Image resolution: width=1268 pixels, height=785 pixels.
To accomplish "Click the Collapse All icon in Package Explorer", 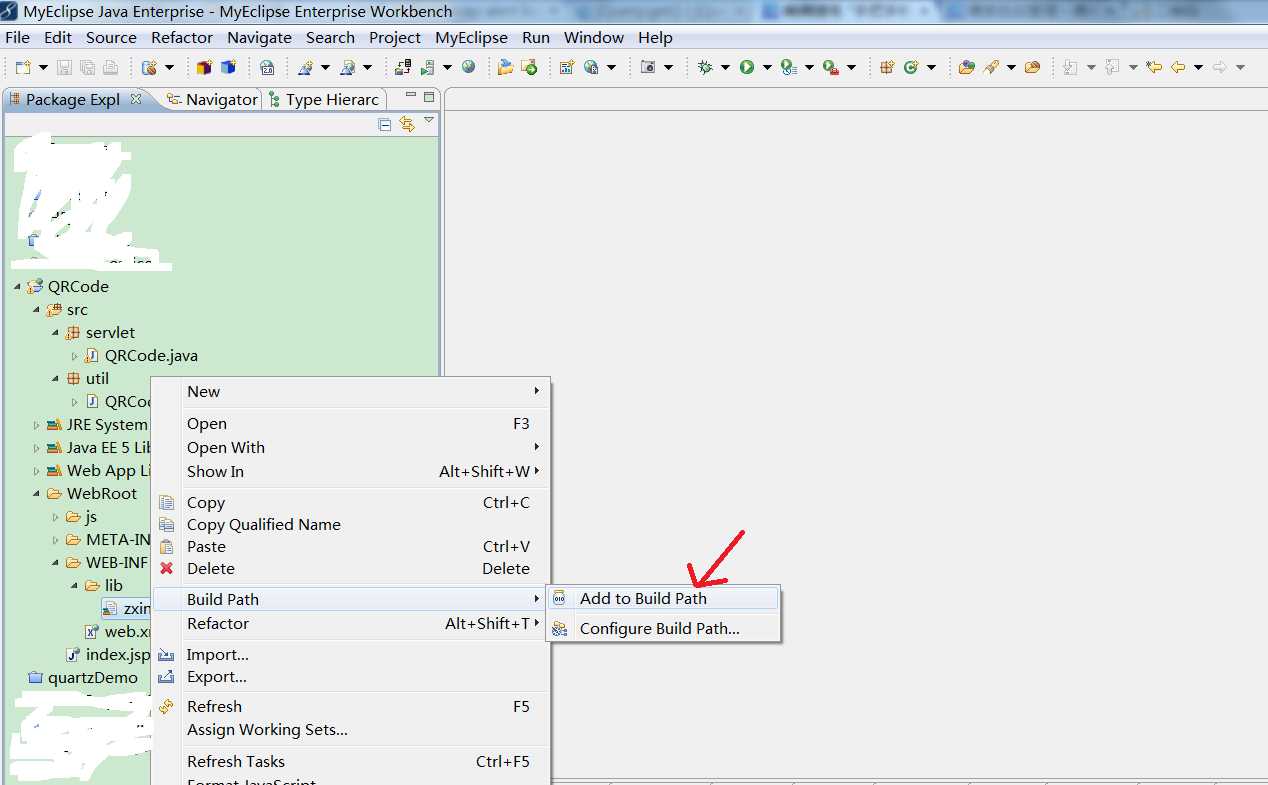I will point(385,124).
